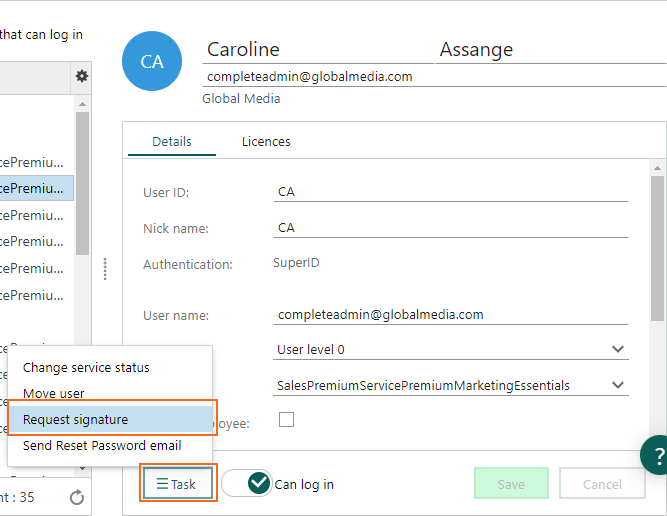Image resolution: width=667 pixels, height=516 pixels.
Task: Refresh the user list count
Action: (77, 497)
